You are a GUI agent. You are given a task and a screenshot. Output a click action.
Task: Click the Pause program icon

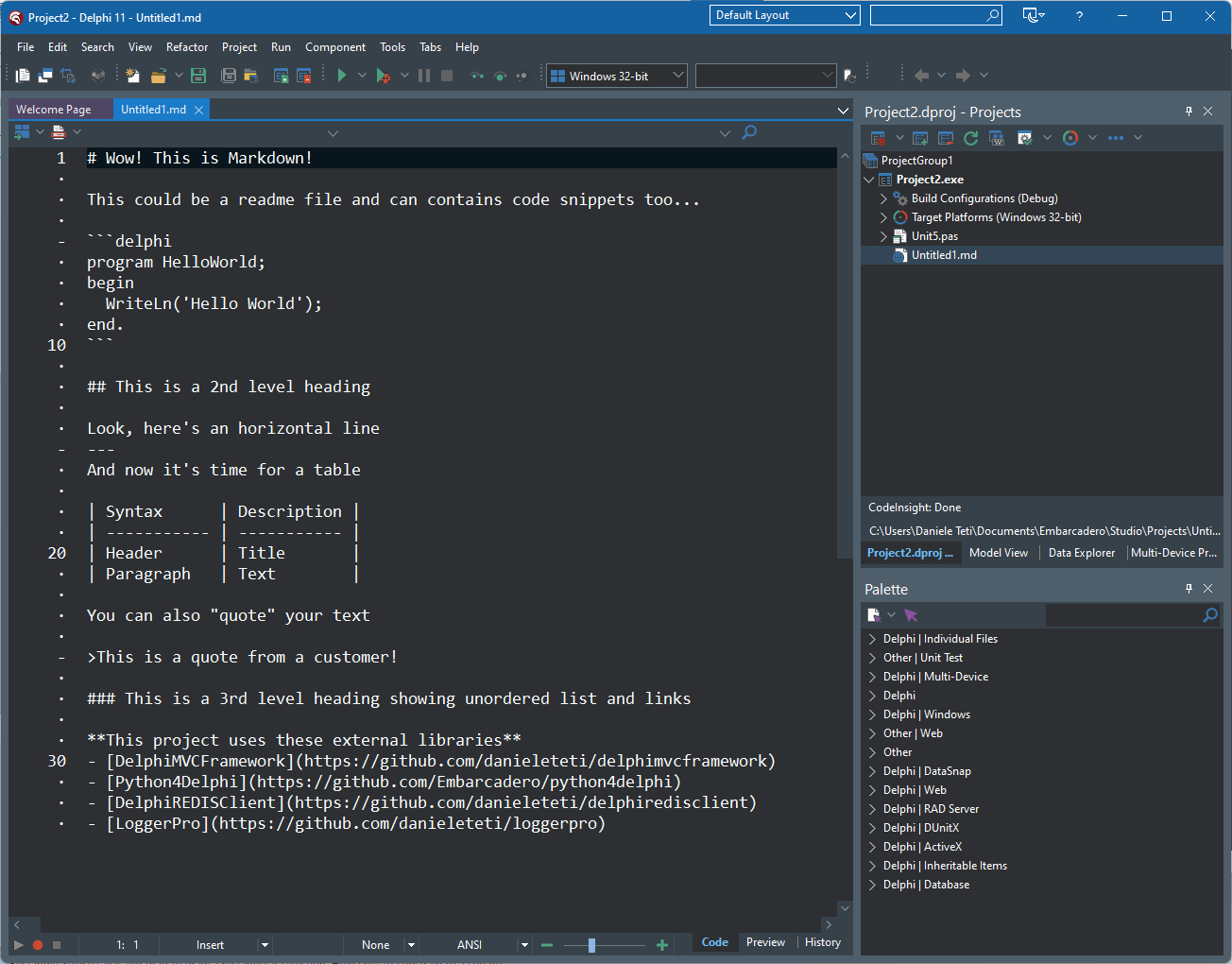coord(424,76)
